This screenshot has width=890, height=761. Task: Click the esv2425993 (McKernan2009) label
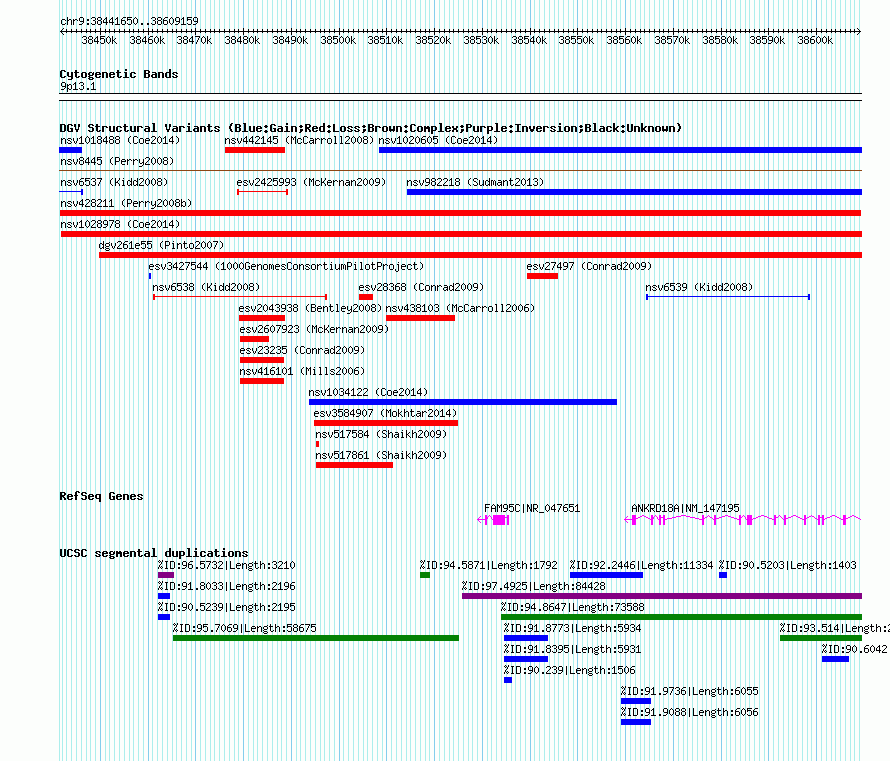pyautogui.click(x=311, y=182)
